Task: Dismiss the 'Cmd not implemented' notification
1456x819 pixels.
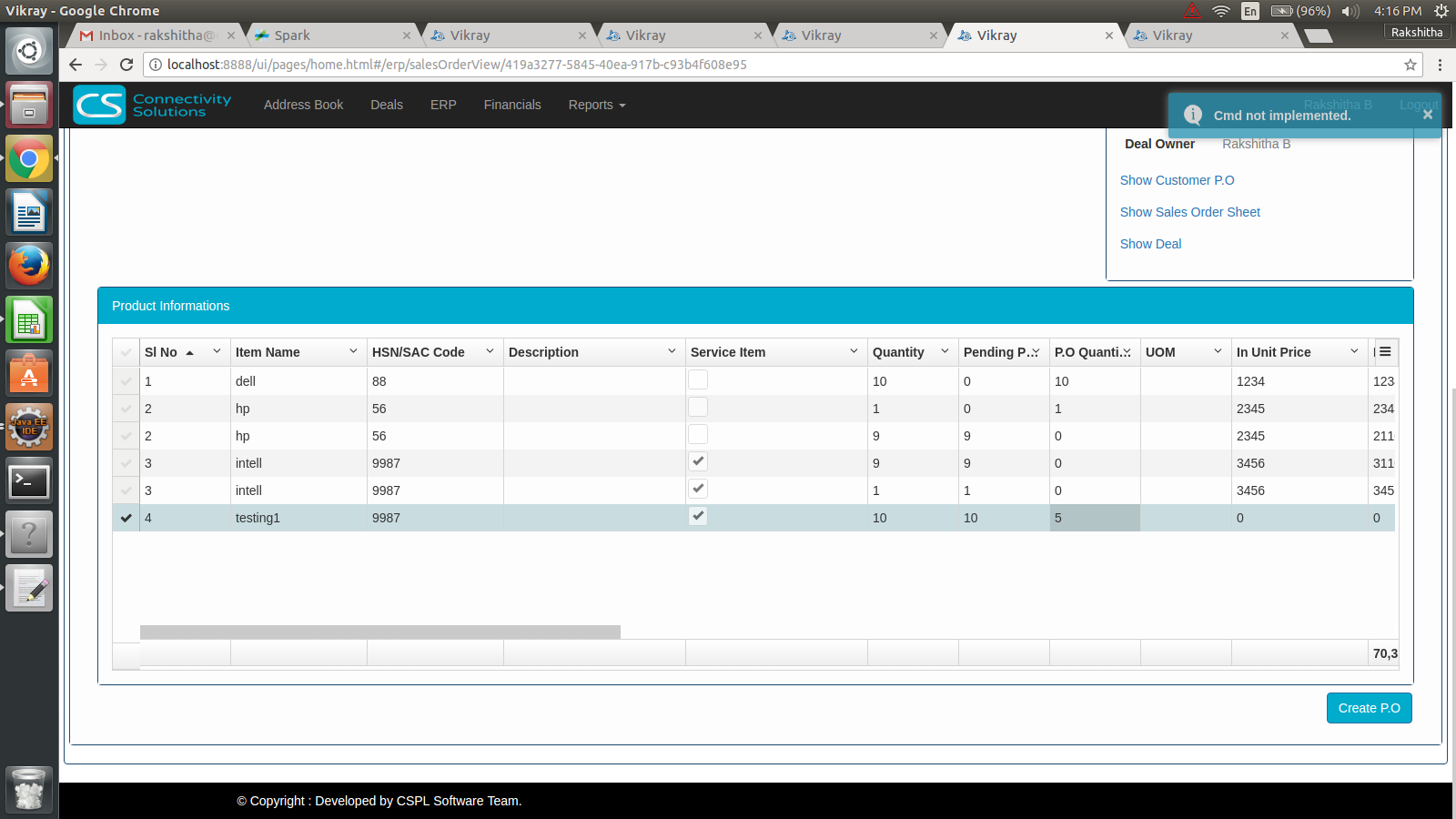Action: [x=1427, y=115]
